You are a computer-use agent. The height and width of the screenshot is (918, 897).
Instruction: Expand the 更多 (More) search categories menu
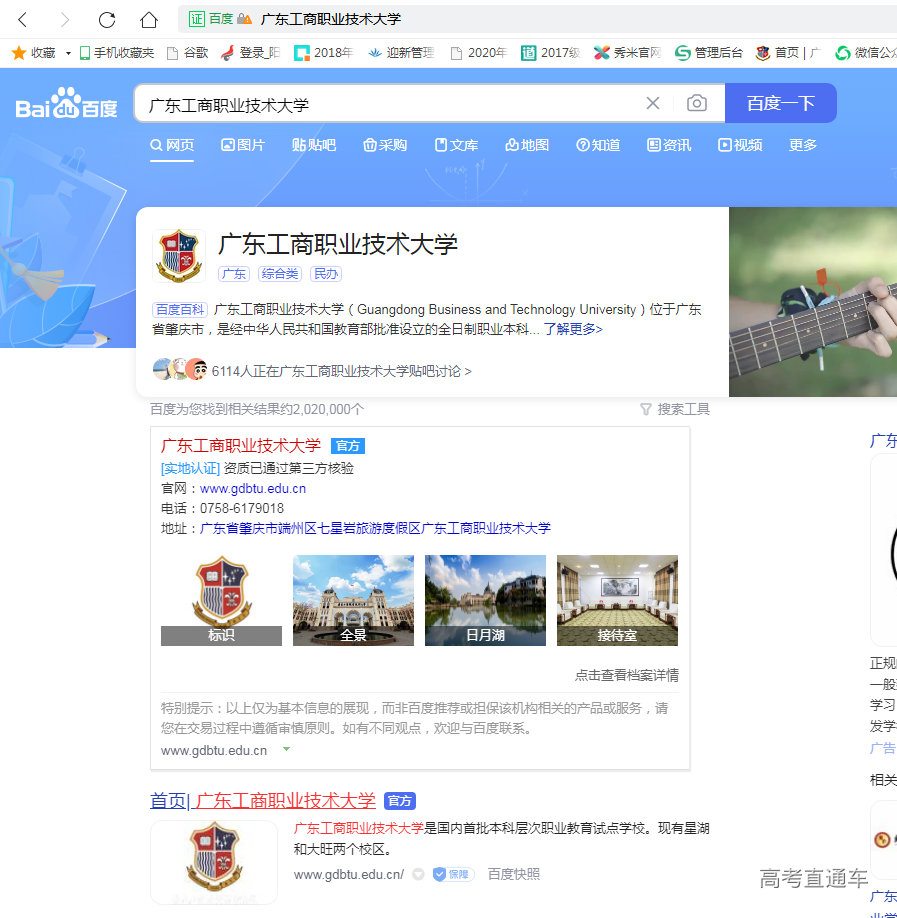point(802,144)
